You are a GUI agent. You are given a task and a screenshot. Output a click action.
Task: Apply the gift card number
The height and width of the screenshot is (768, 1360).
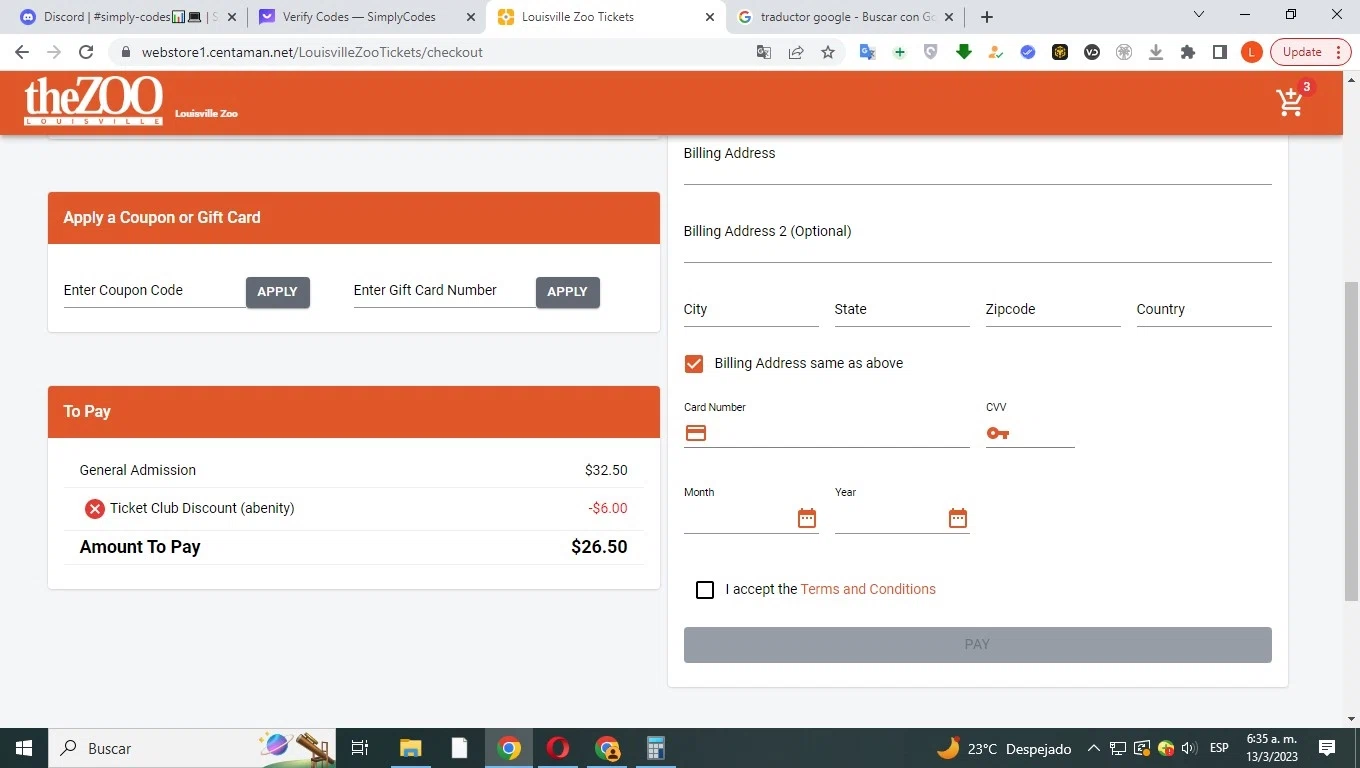(x=568, y=292)
